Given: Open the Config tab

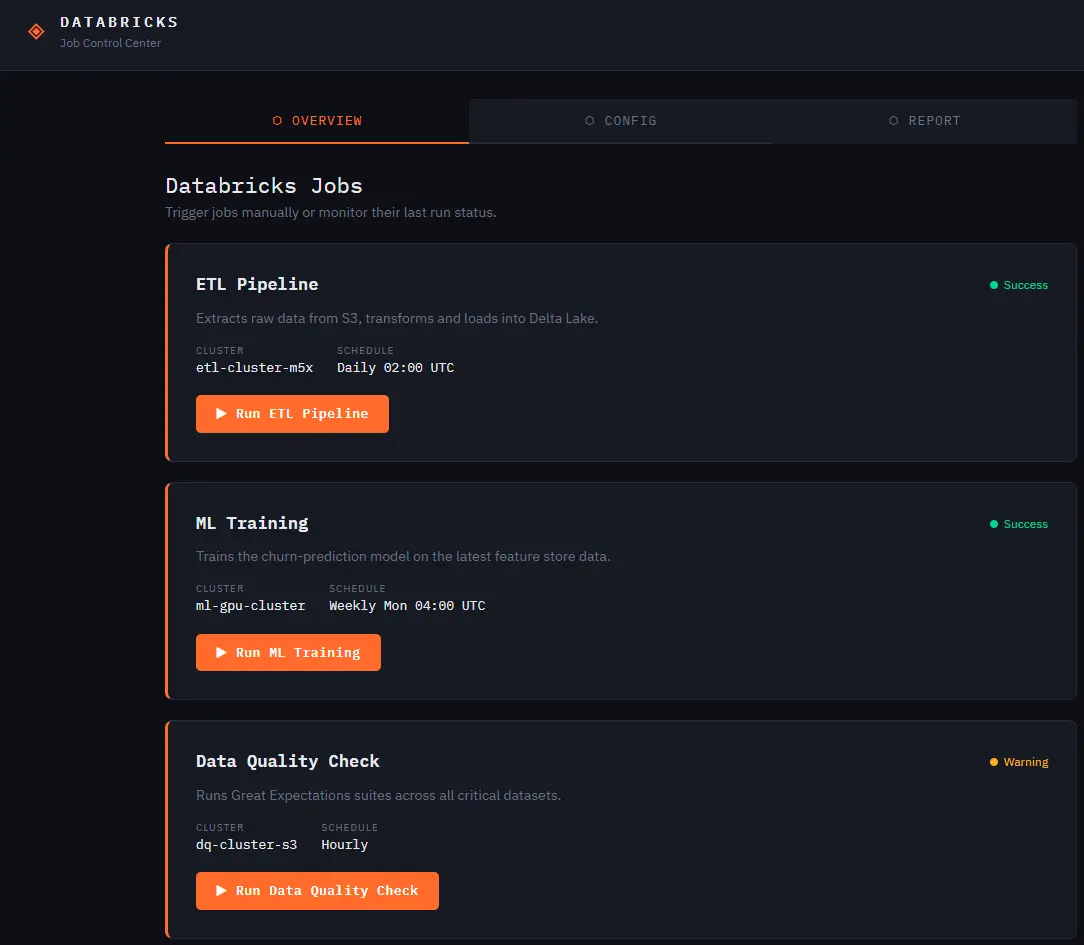Looking at the screenshot, I should point(621,121).
